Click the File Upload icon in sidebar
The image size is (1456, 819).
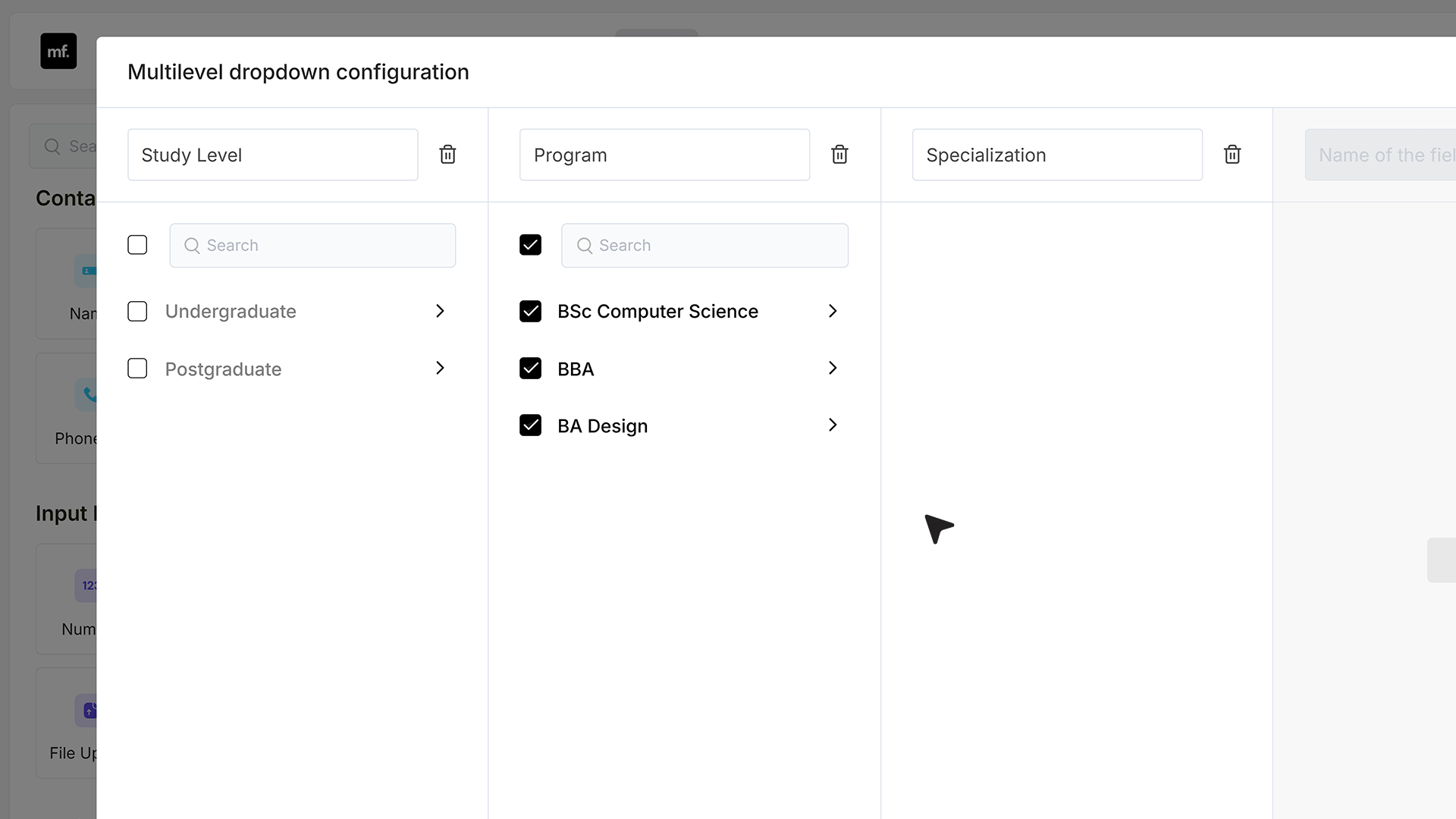pyautogui.click(x=86, y=711)
